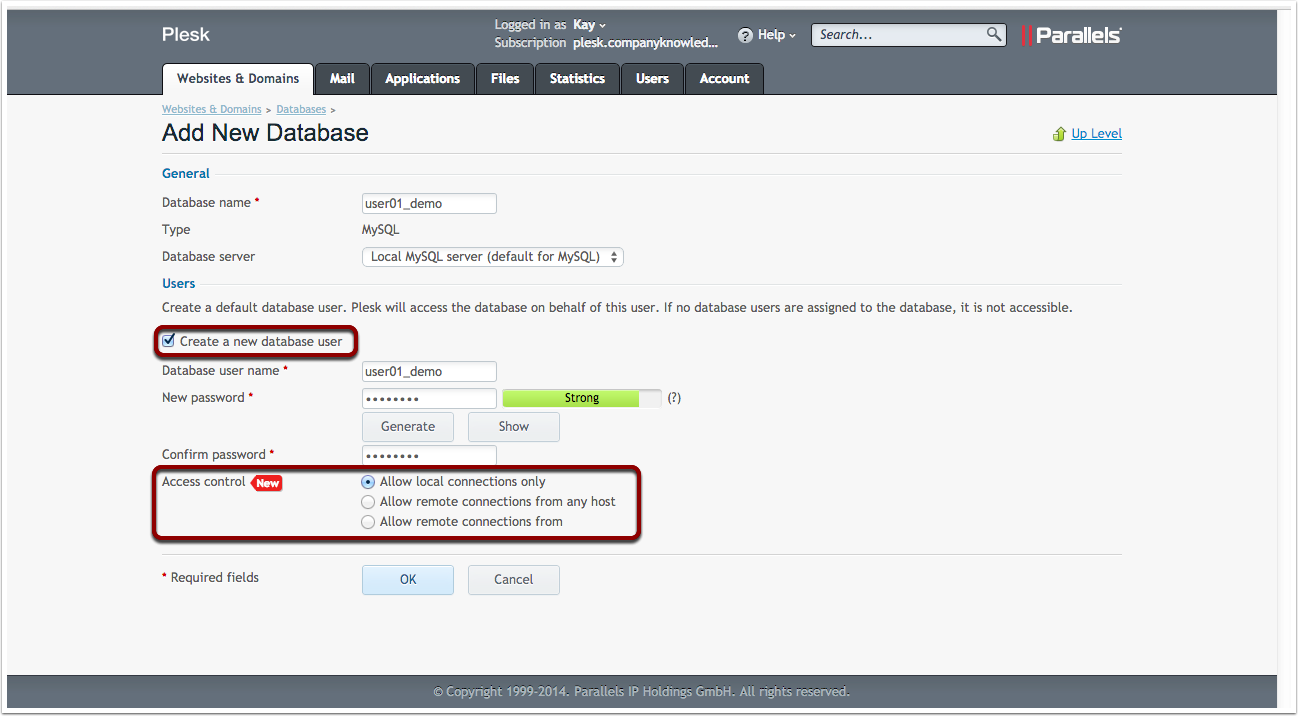This screenshot has height=716, width=1298.
Task: Click the red New badge
Action: (266, 483)
